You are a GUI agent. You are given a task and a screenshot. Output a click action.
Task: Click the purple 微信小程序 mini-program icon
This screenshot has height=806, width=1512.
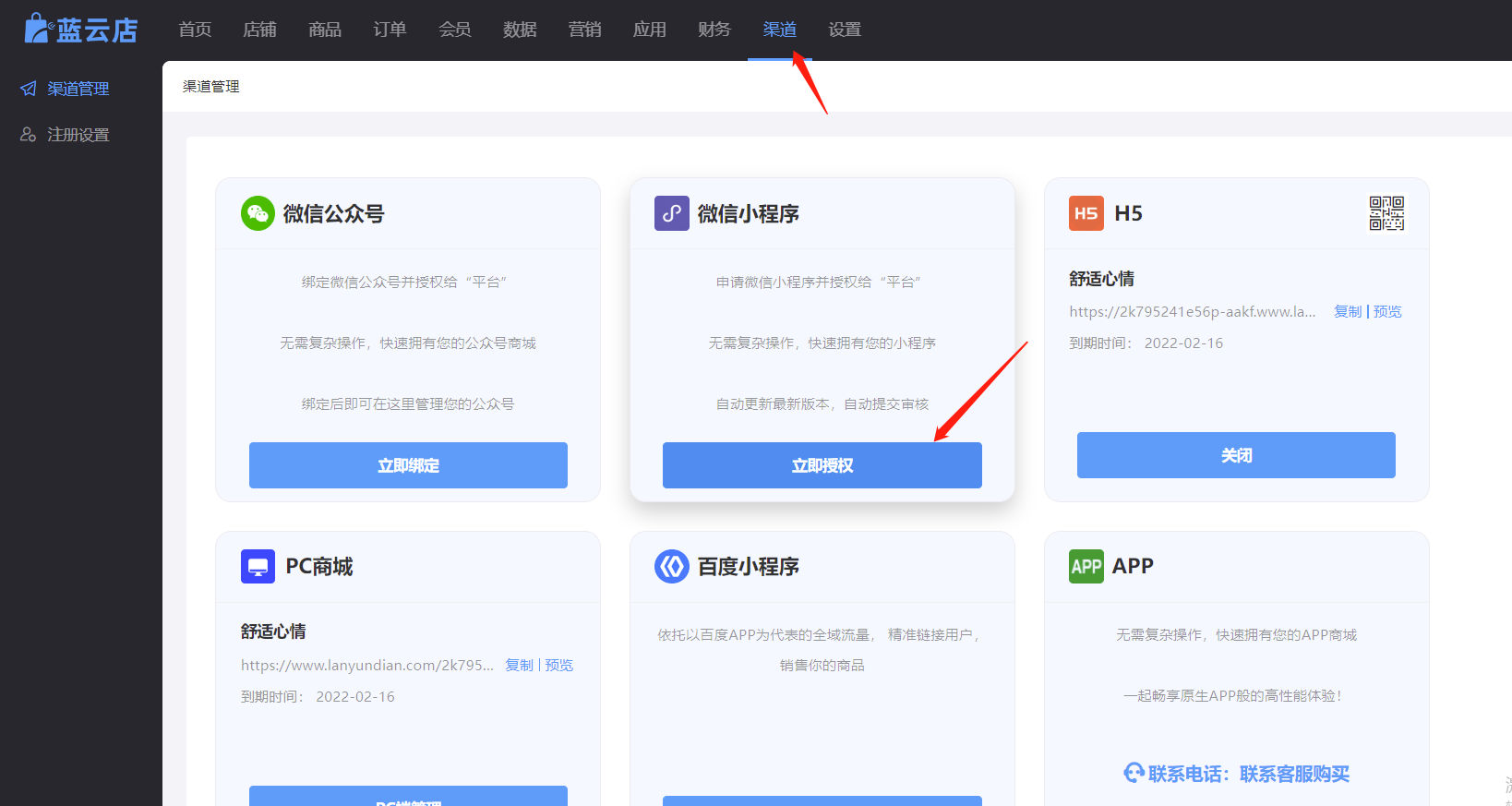point(672,213)
